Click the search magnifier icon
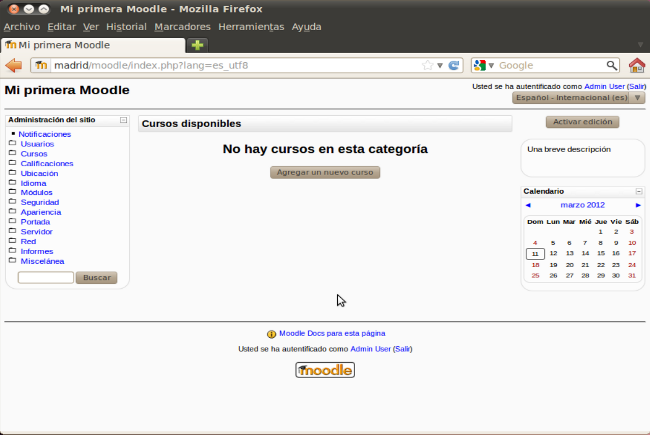 coord(609,65)
